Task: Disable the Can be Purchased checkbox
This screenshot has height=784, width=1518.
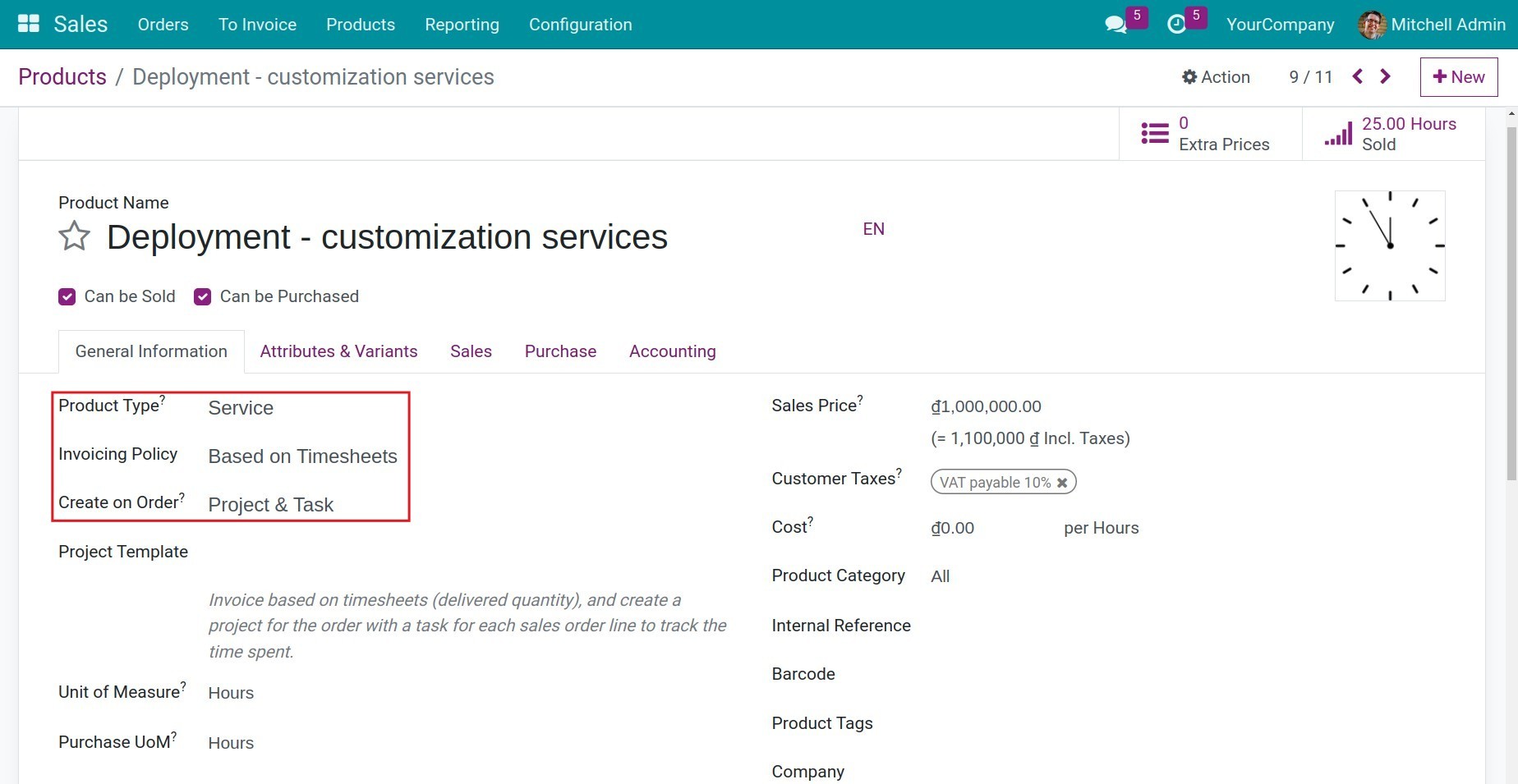Action: [x=202, y=296]
